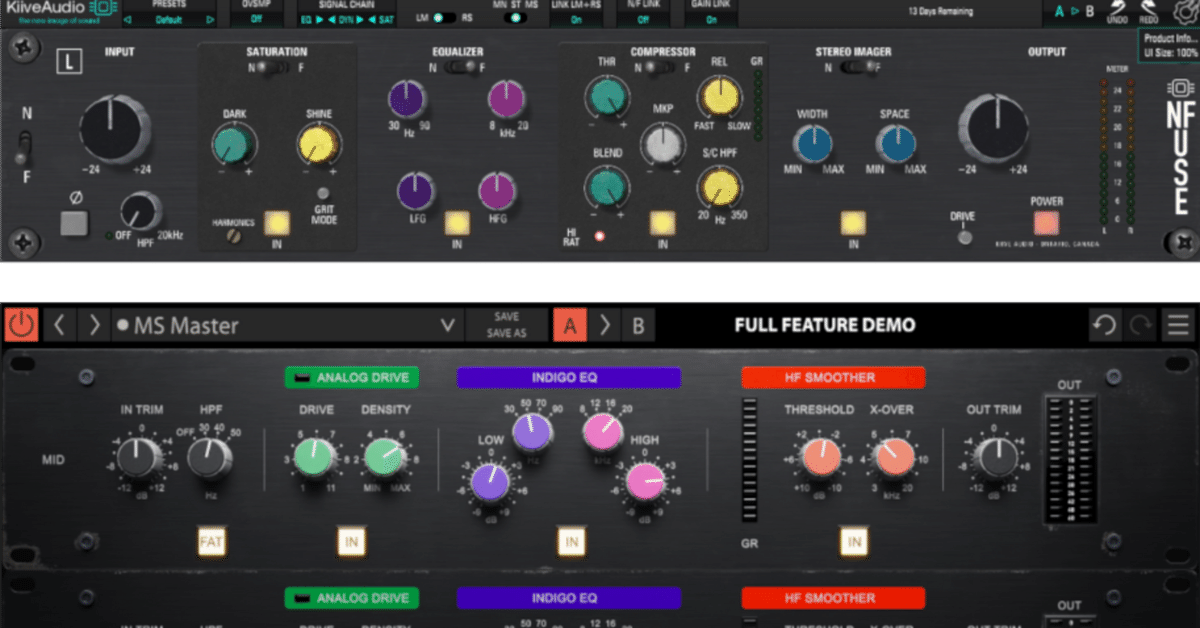Click the HFG magenta knob
1200x628 pixels.
(x=497, y=190)
